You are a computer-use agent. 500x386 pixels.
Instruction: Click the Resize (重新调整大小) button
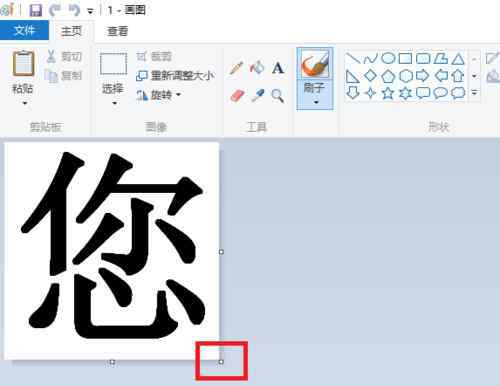(175, 76)
